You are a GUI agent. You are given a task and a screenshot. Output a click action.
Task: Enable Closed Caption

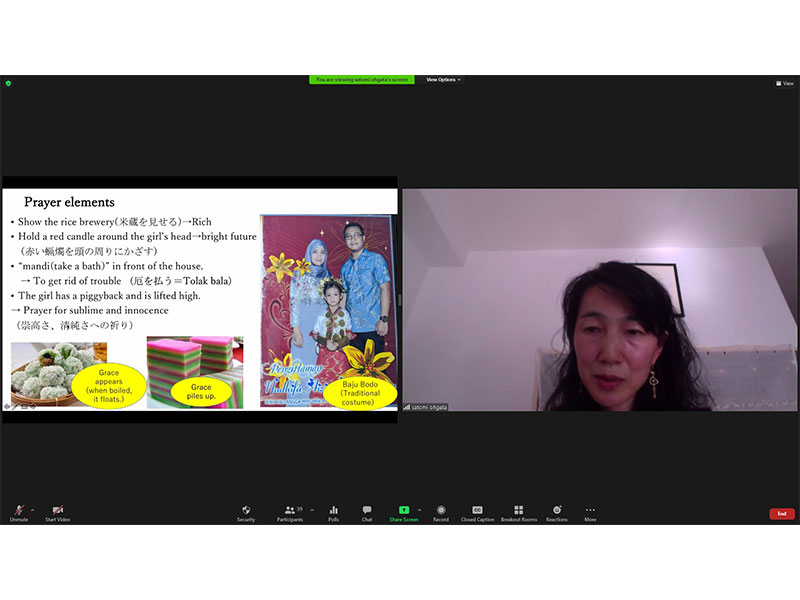pyautogui.click(x=477, y=512)
